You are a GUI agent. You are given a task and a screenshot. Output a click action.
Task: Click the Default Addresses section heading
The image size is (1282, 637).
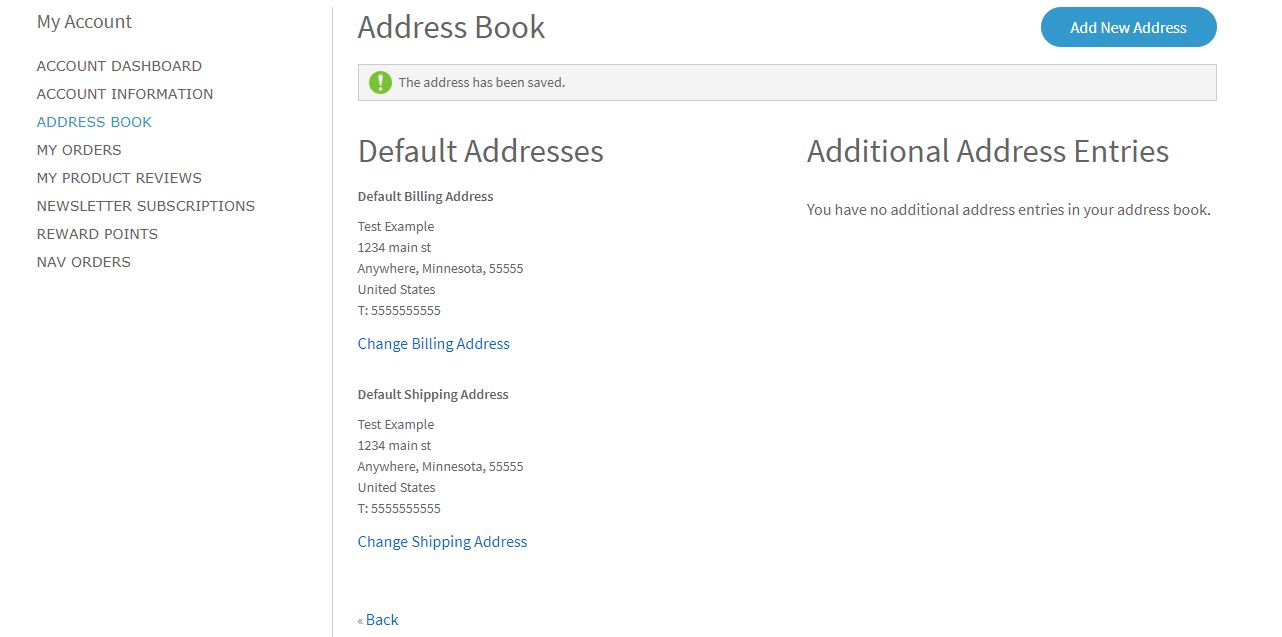(x=480, y=151)
